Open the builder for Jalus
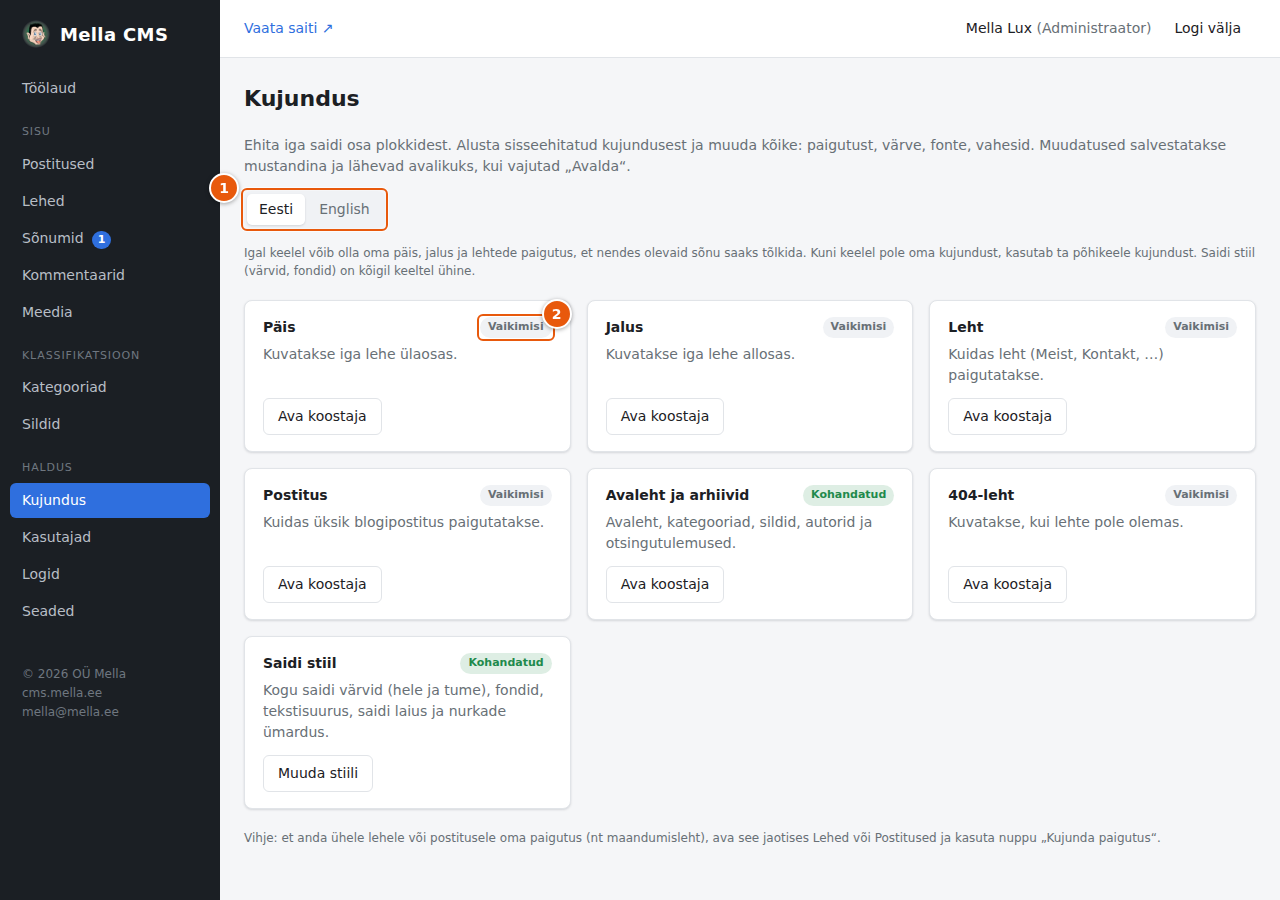Image resolution: width=1280 pixels, height=900 pixels. pos(665,416)
